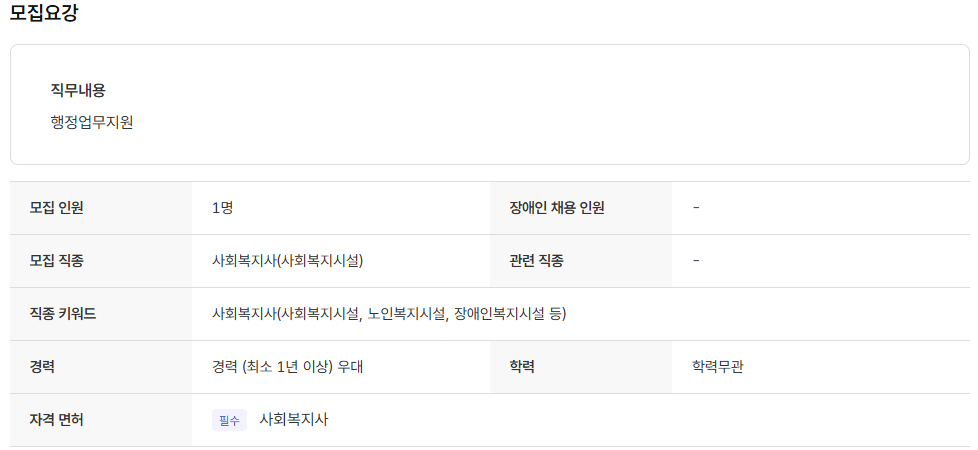This screenshot has height=450, width=978.
Task: Click the dash value beside 장애인 채용 인원
Action: click(x=696, y=208)
